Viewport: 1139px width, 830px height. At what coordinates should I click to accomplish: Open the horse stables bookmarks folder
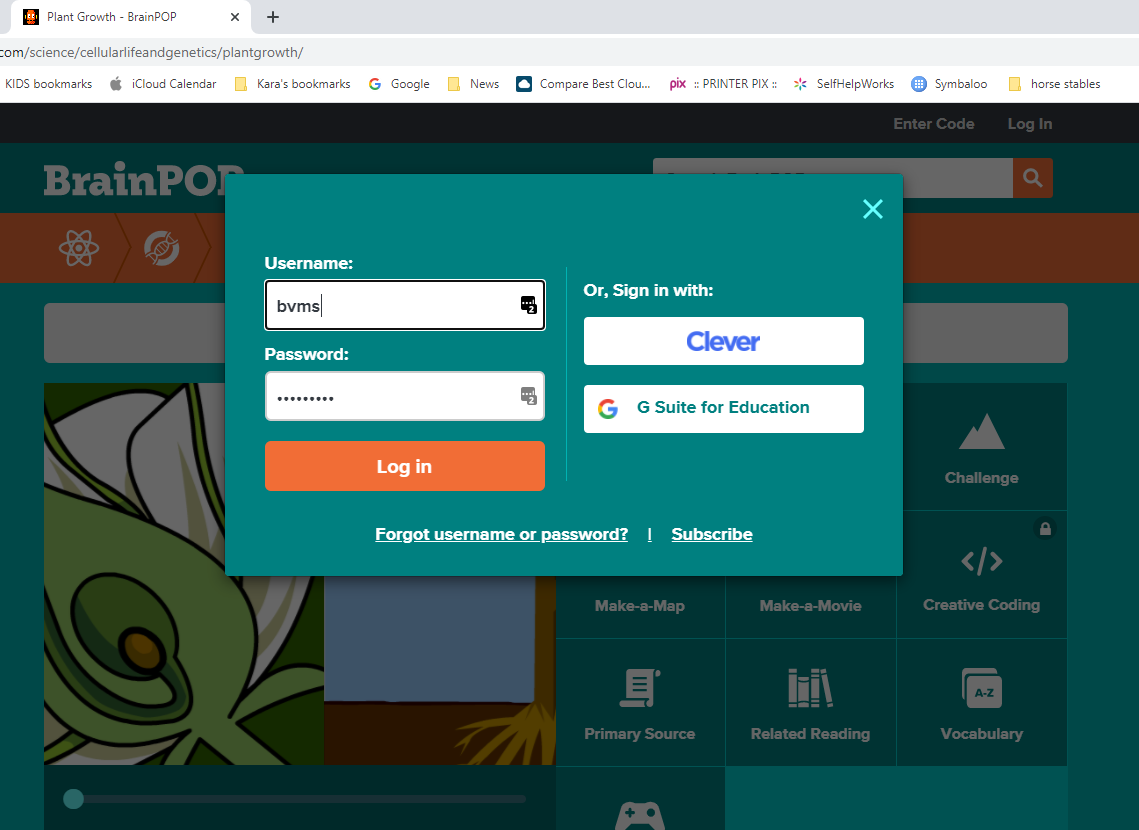[1055, 84]
